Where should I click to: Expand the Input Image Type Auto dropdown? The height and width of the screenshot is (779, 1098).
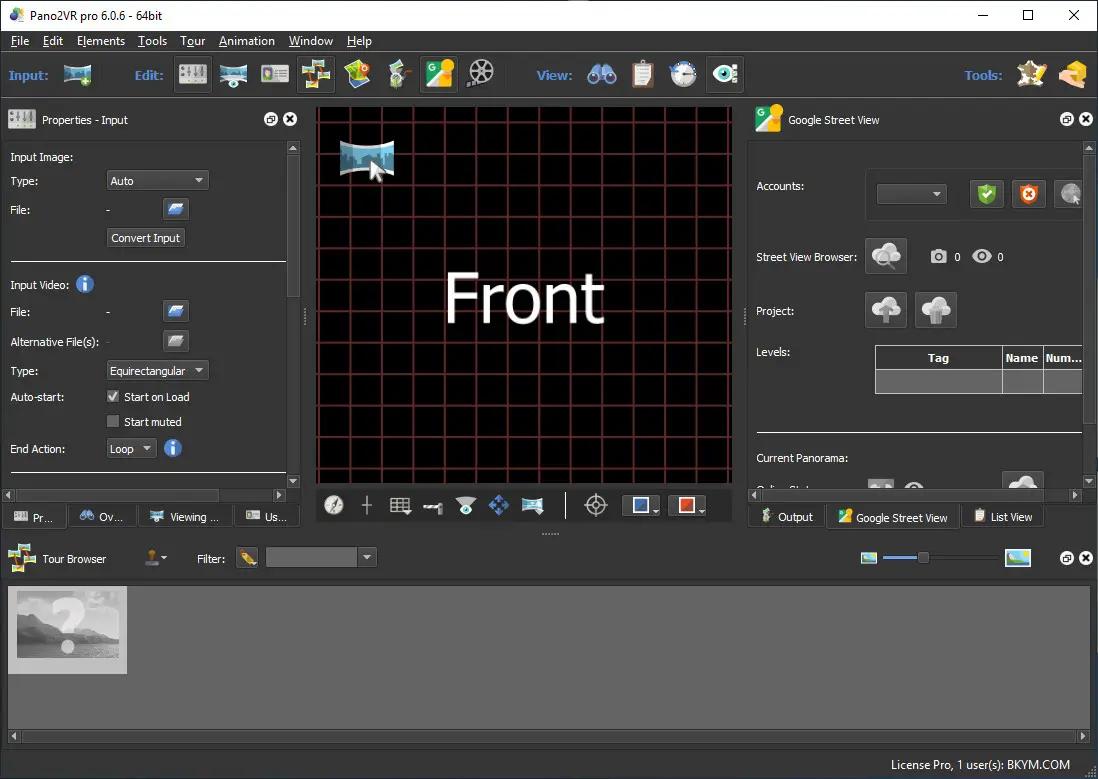point(157,181)
